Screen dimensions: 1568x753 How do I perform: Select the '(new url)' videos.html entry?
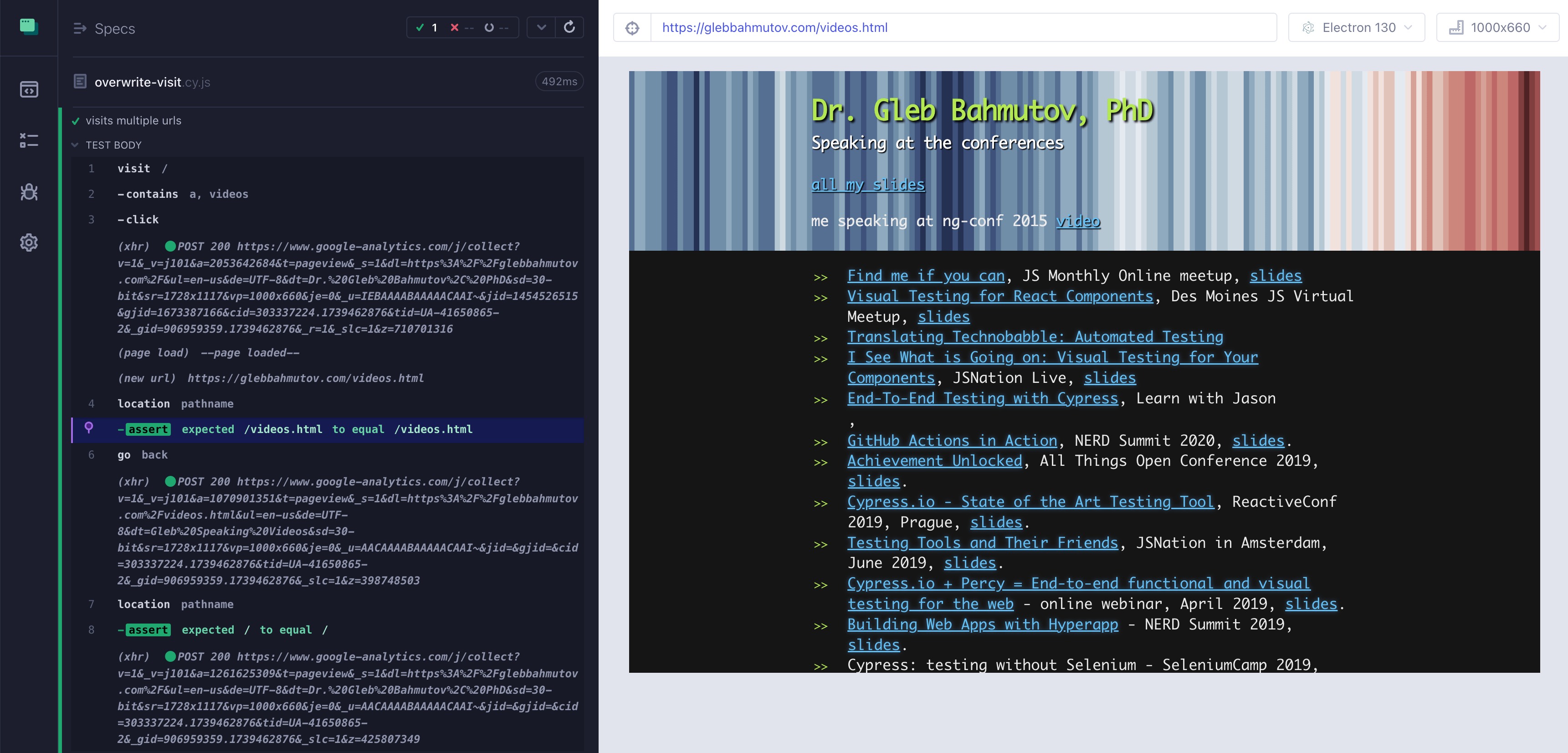328,378
